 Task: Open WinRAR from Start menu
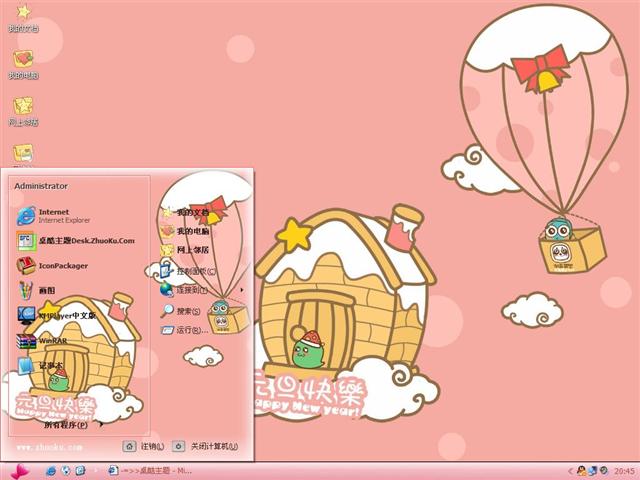tap(42, 340)
